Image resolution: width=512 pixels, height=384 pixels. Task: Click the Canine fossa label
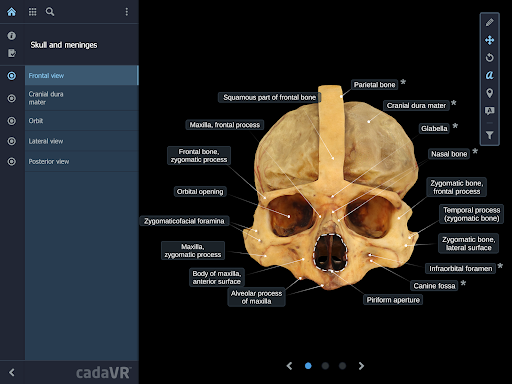[x=434, y=286]
